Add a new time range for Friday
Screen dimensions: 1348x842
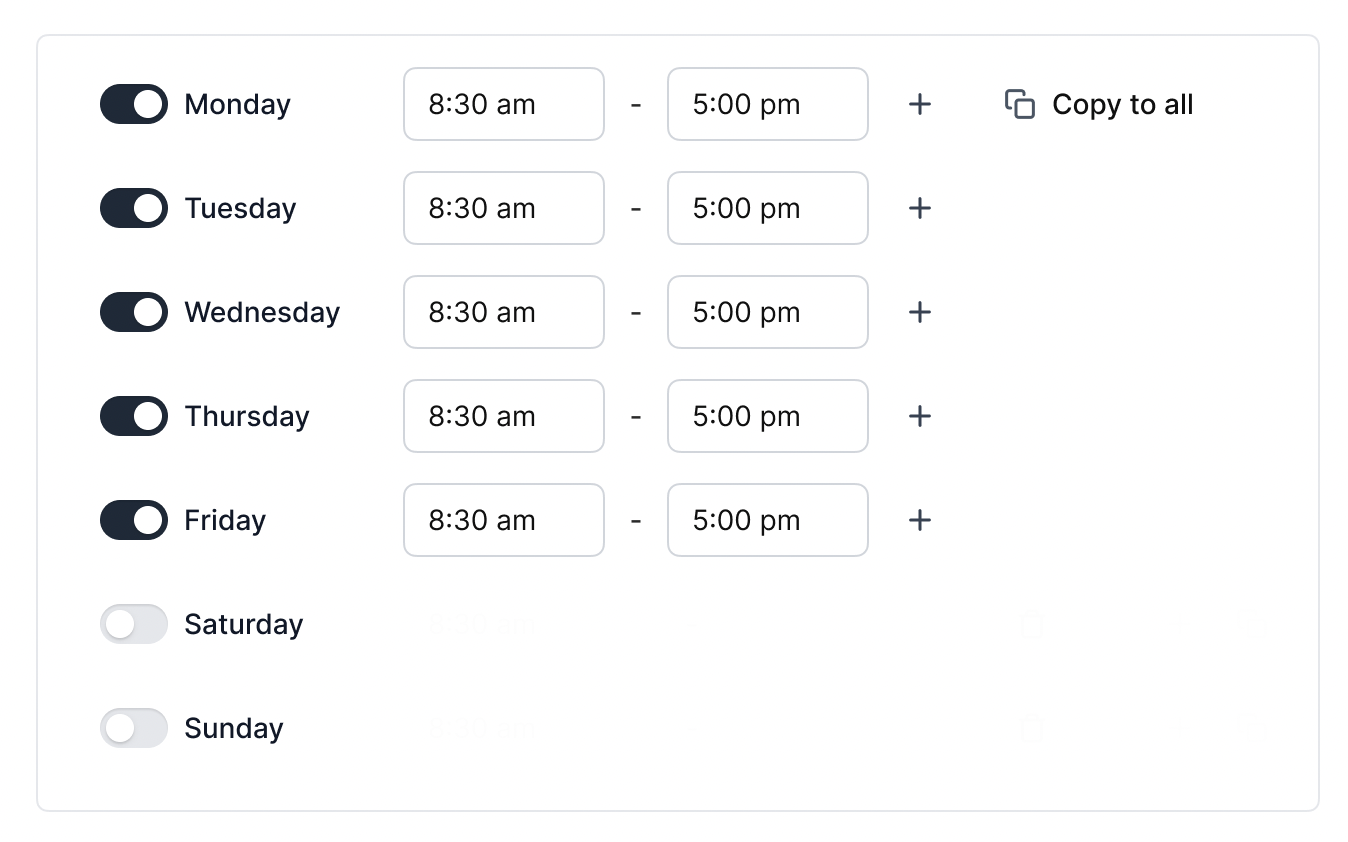pyautogui.click(x=919, y=520)
